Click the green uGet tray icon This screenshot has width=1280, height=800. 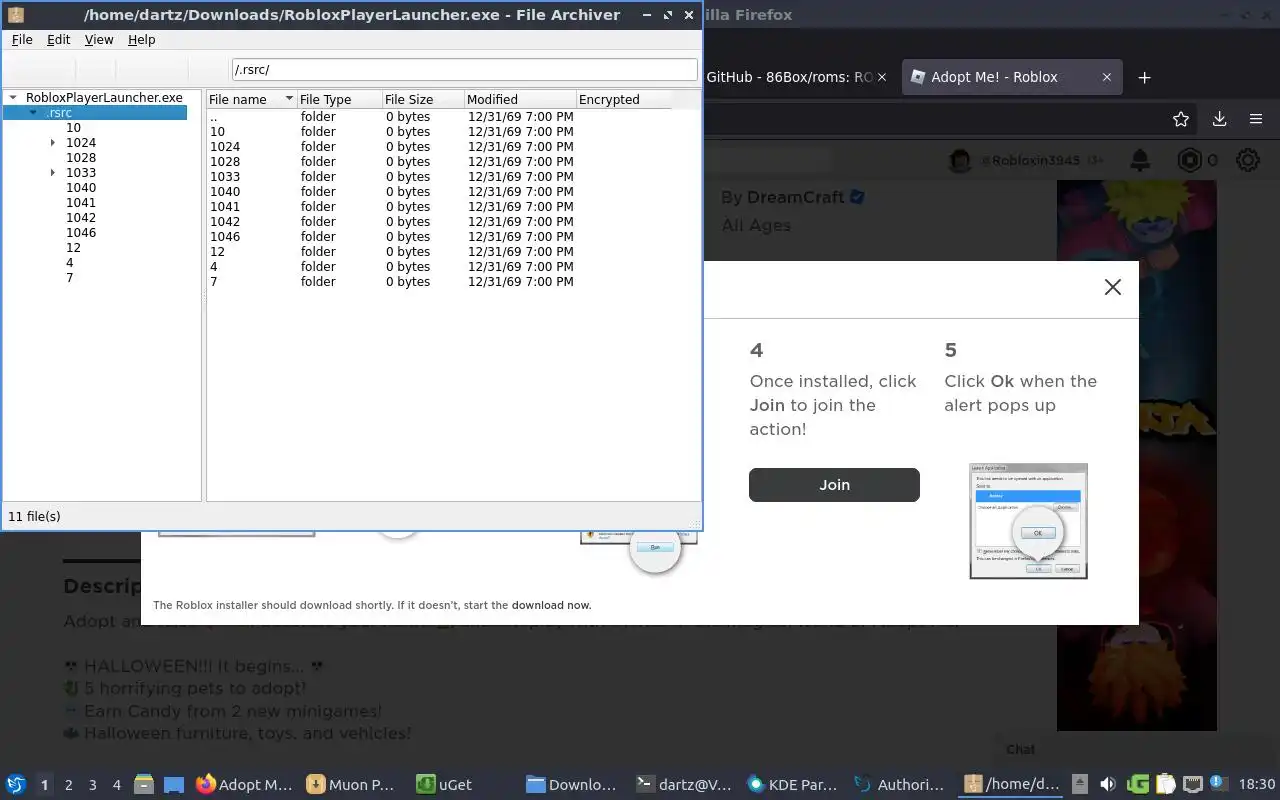coord(1137,784)
